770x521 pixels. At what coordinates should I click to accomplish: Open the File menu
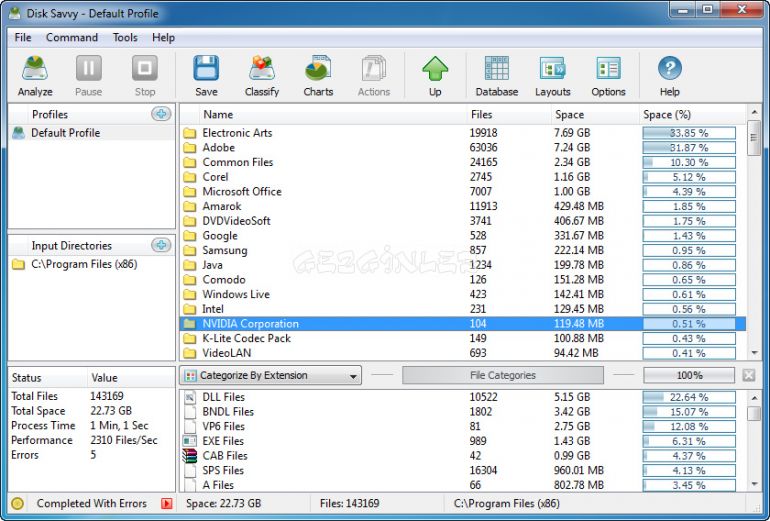click(x=23, y=38)
